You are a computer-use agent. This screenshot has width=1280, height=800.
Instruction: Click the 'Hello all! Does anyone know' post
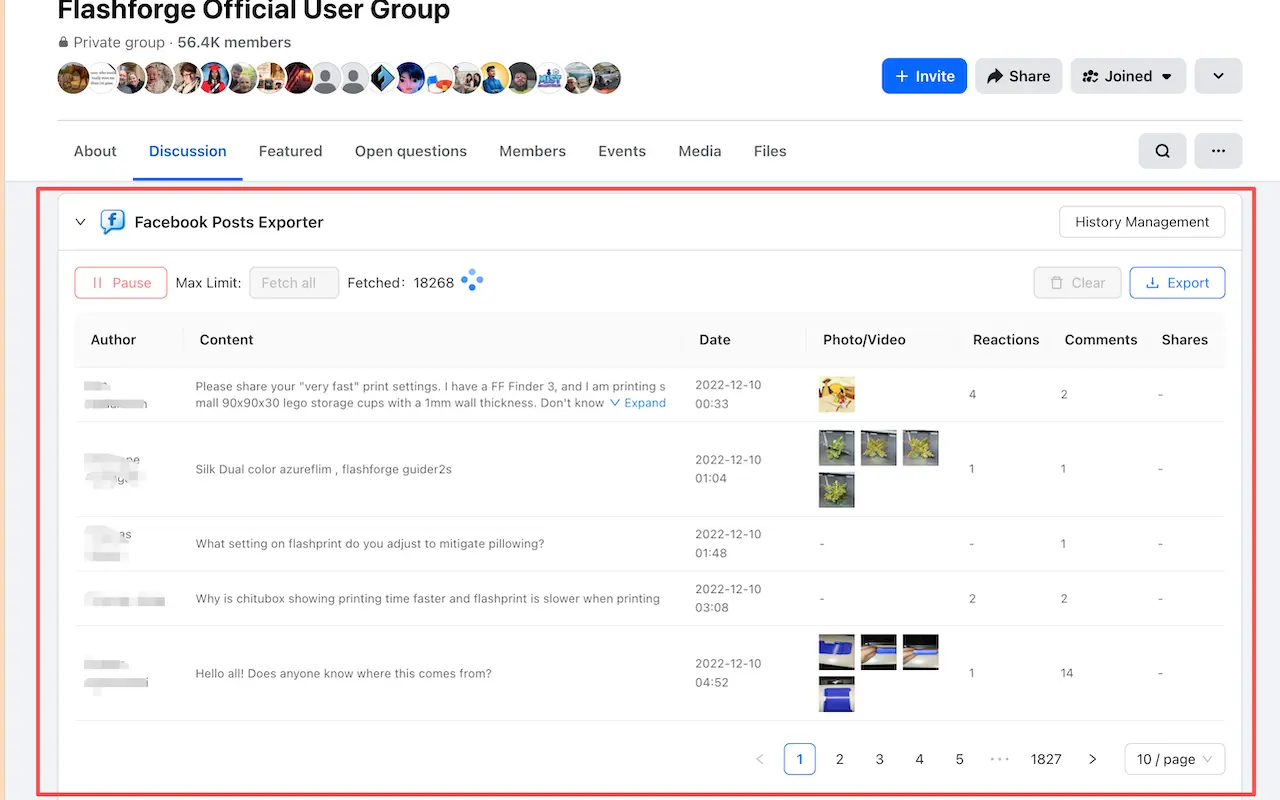click(x=344, y=674)
